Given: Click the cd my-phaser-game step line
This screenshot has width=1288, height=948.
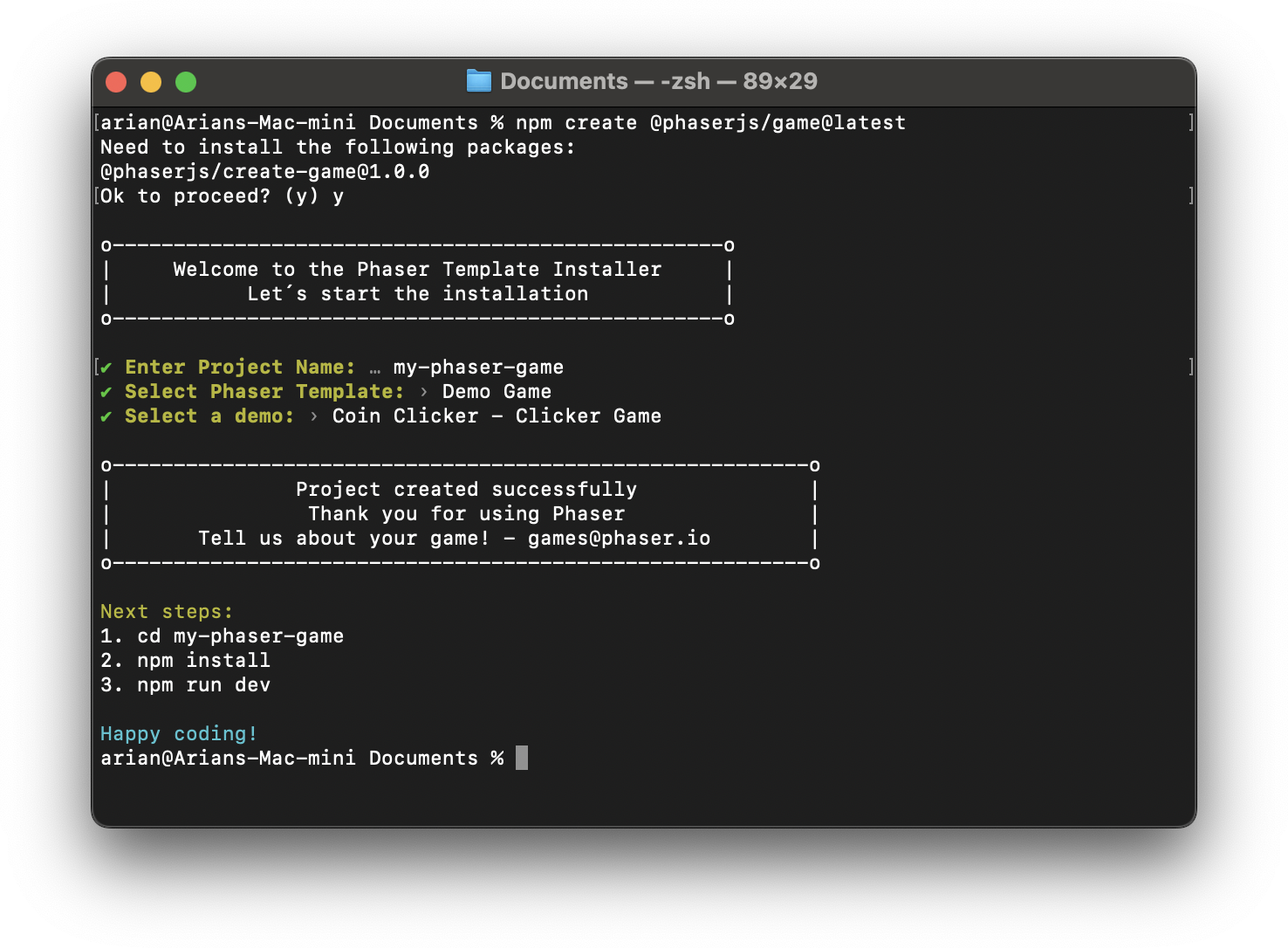Looking at the screenshot, I should [223, 636].
